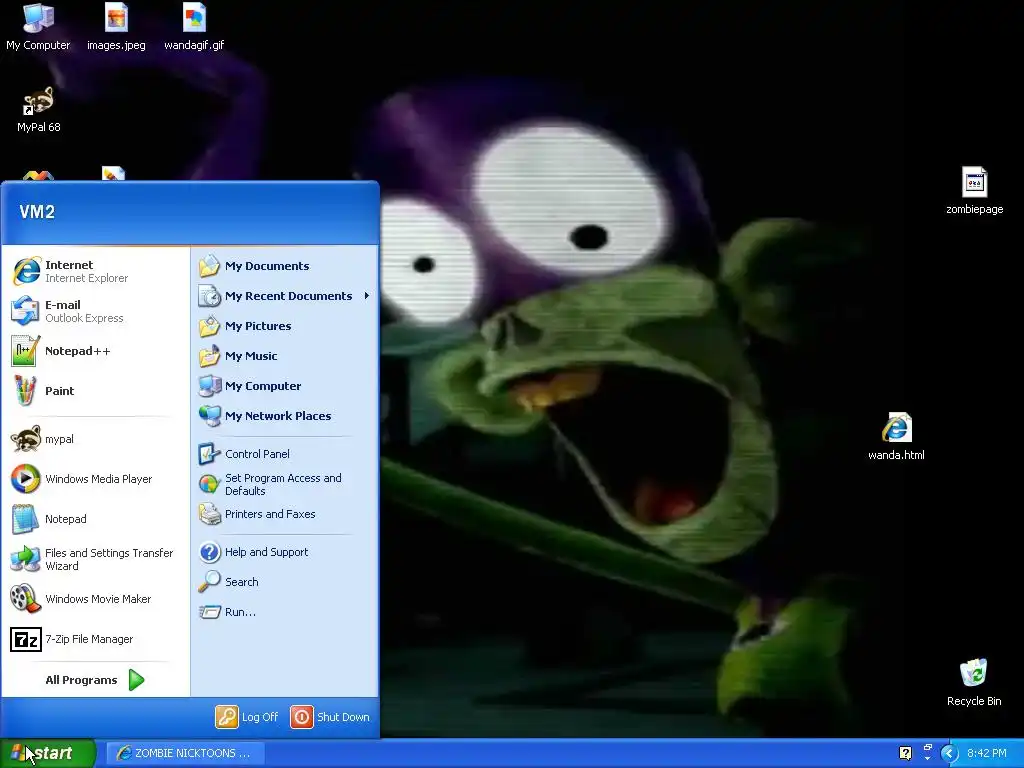
Task: Open Printers and Faxes
Action: [285, 514]
